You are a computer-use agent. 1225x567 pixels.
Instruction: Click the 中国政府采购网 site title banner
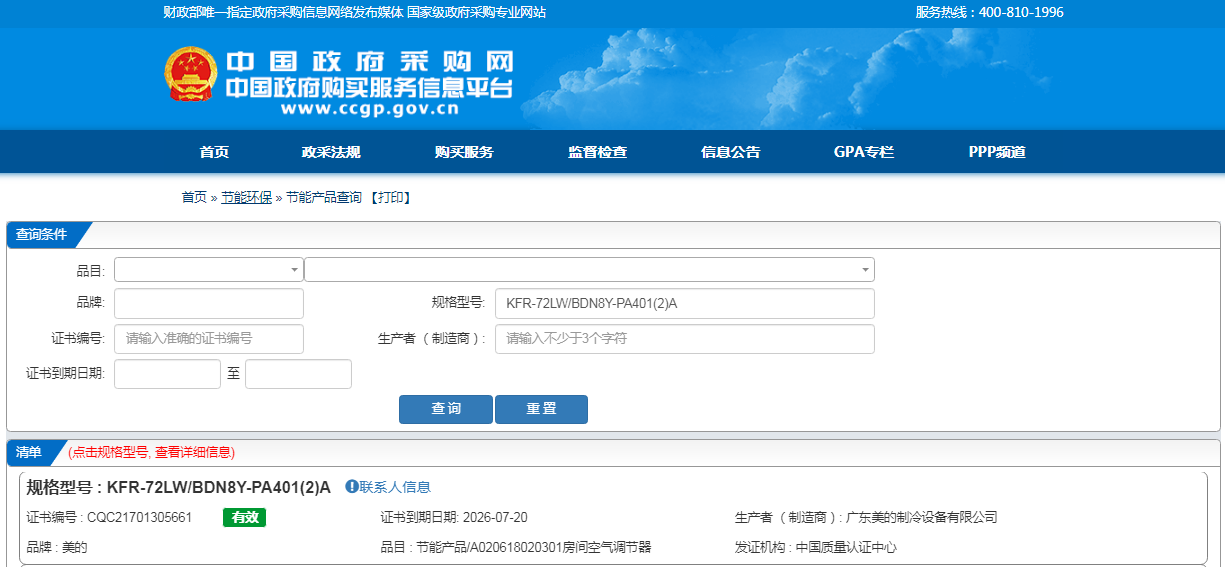point(370,62)
